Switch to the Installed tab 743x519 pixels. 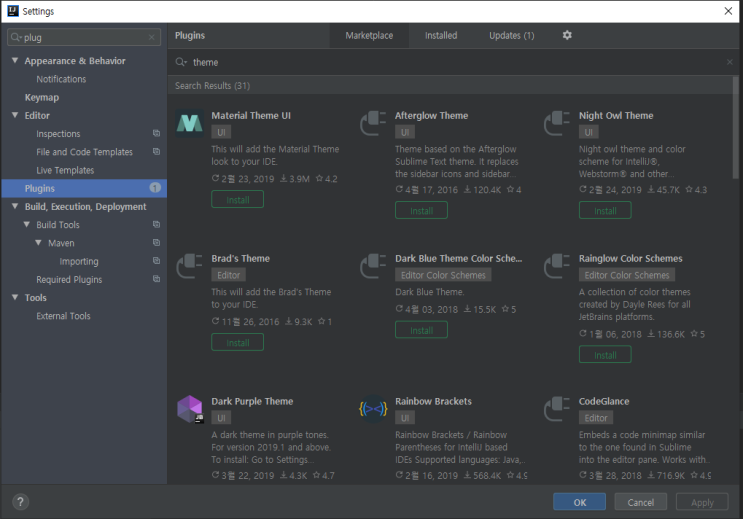(441, 36)
